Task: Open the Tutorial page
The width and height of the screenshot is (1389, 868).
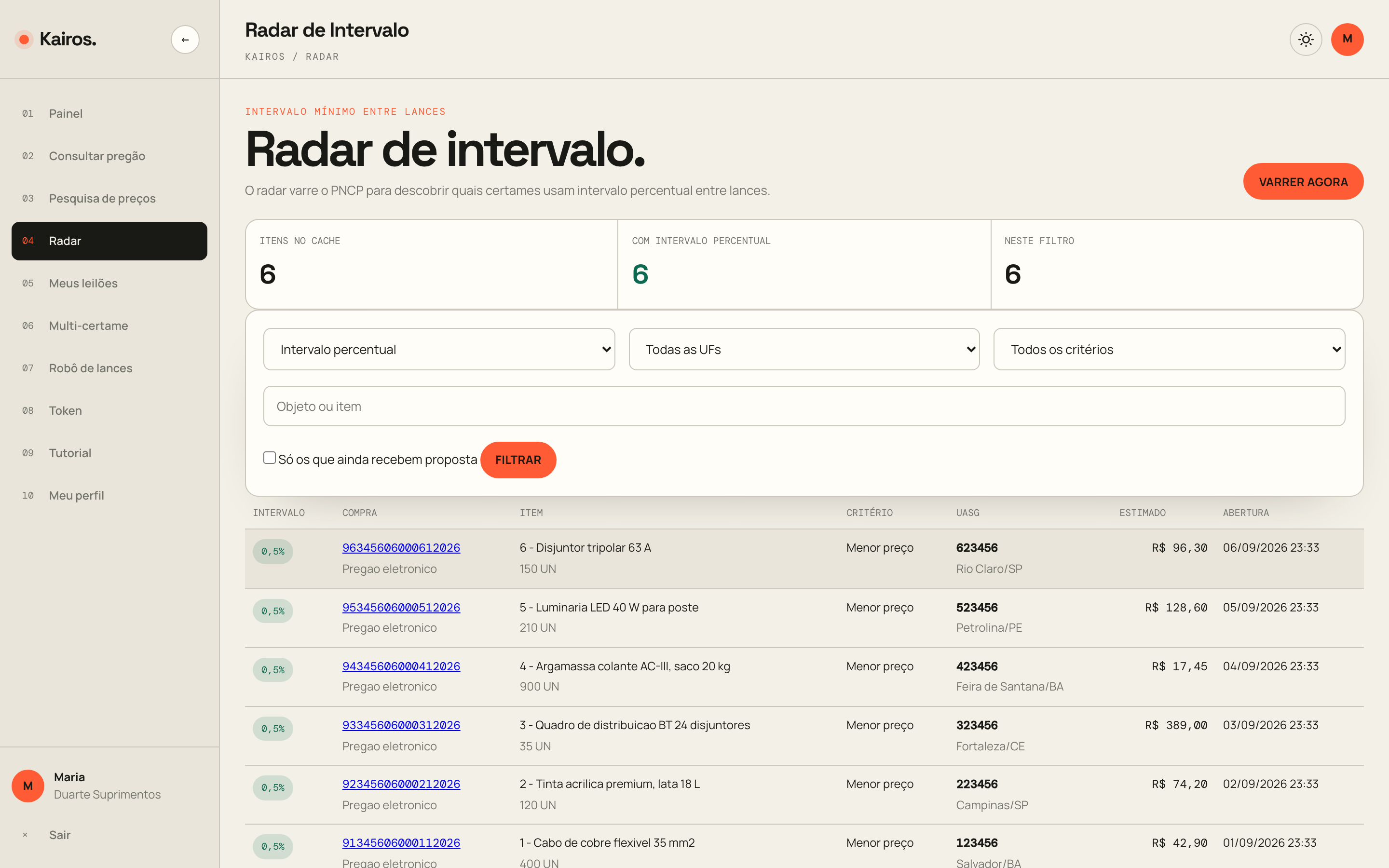Action: [x=109, y=453]
